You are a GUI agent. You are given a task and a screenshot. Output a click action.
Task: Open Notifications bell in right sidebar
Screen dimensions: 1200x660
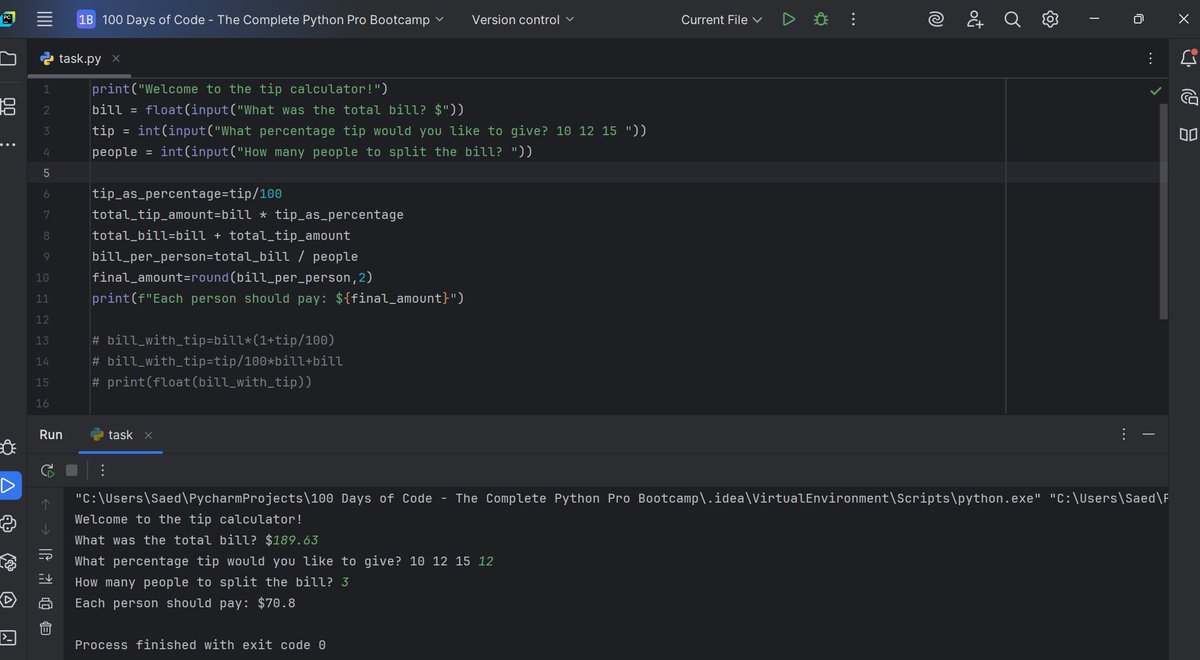click(x=1189, y=59)
